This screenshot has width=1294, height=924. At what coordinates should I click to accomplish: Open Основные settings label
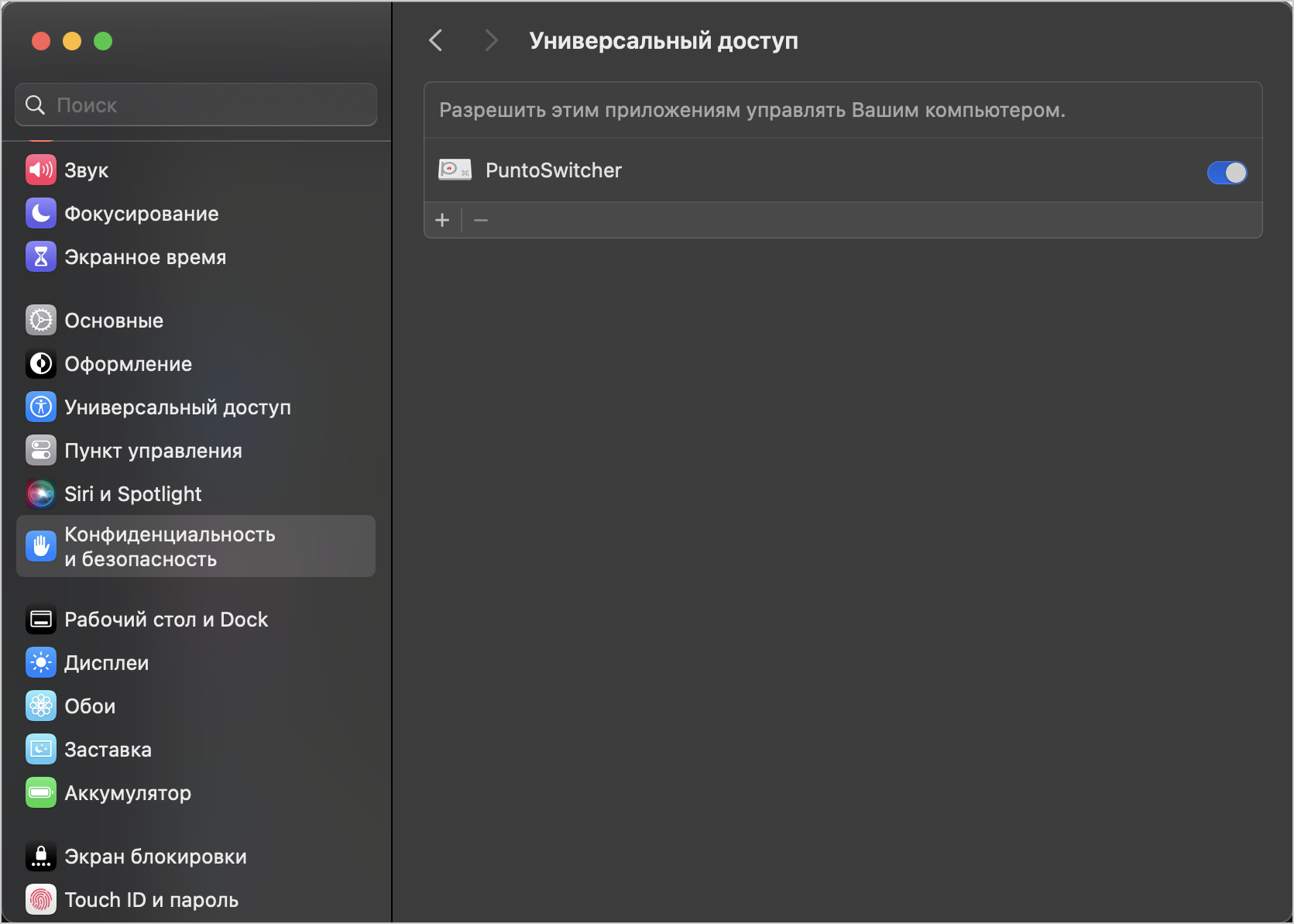114,321
